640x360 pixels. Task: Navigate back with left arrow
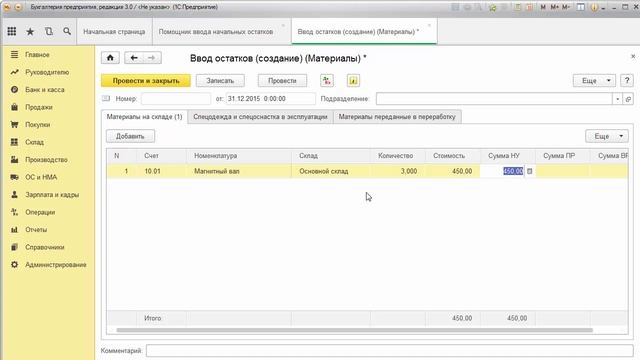(x=134, y=58)
